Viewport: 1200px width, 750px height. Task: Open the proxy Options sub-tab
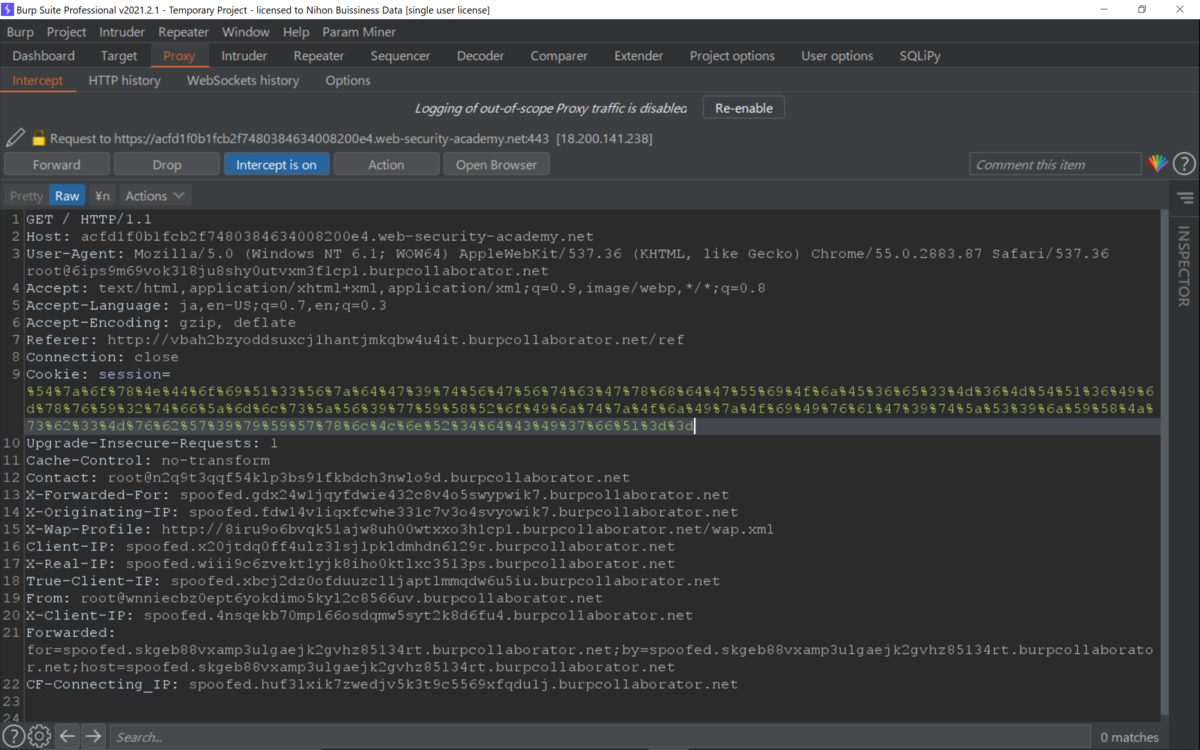pyautogui.click(x=348, y=80)
